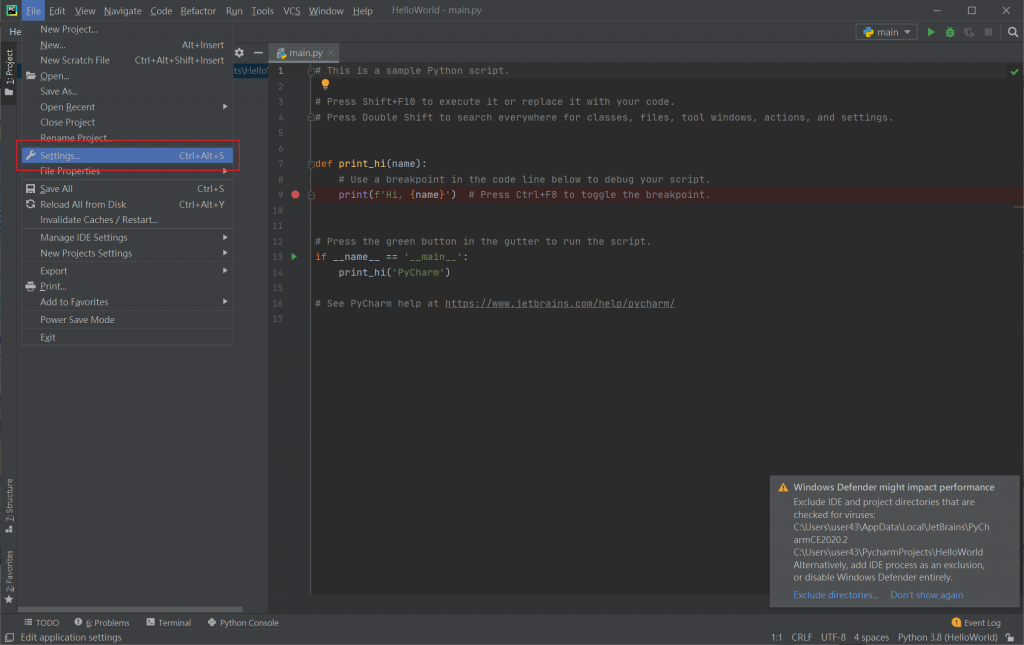Click the green Run button in toolbar
Screen dimensions: 1024x645
tap(931, 32)
